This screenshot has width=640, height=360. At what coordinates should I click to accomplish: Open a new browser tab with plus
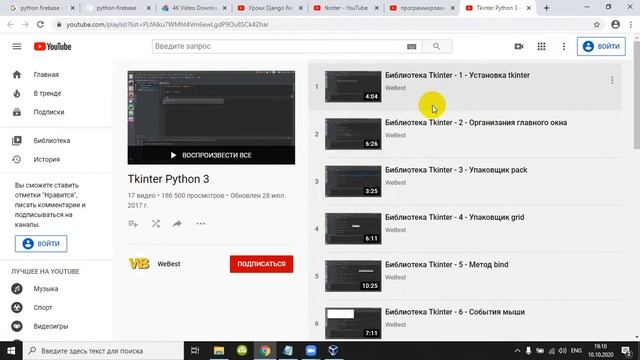click(x=546, y=8)
